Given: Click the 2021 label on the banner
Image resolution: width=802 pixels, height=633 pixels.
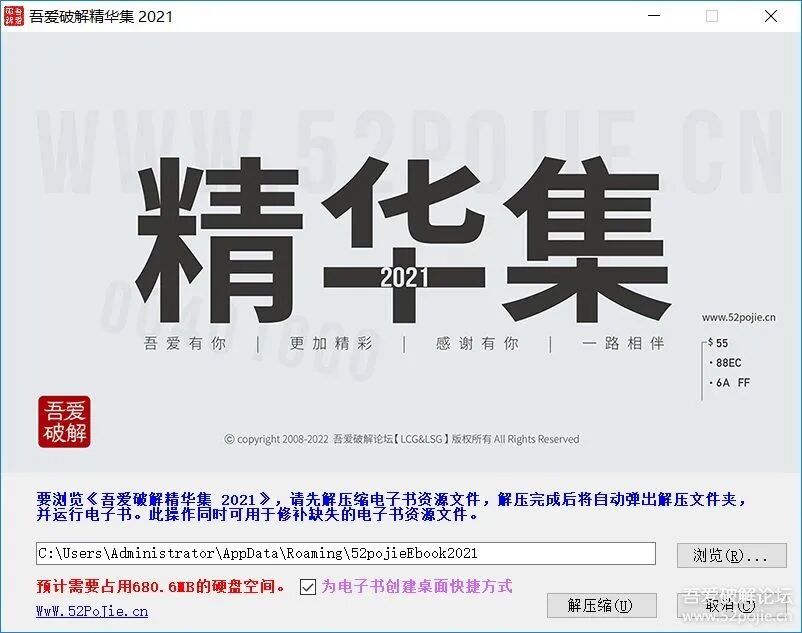Looking at the screenshot, I should [x=404, y=277].
